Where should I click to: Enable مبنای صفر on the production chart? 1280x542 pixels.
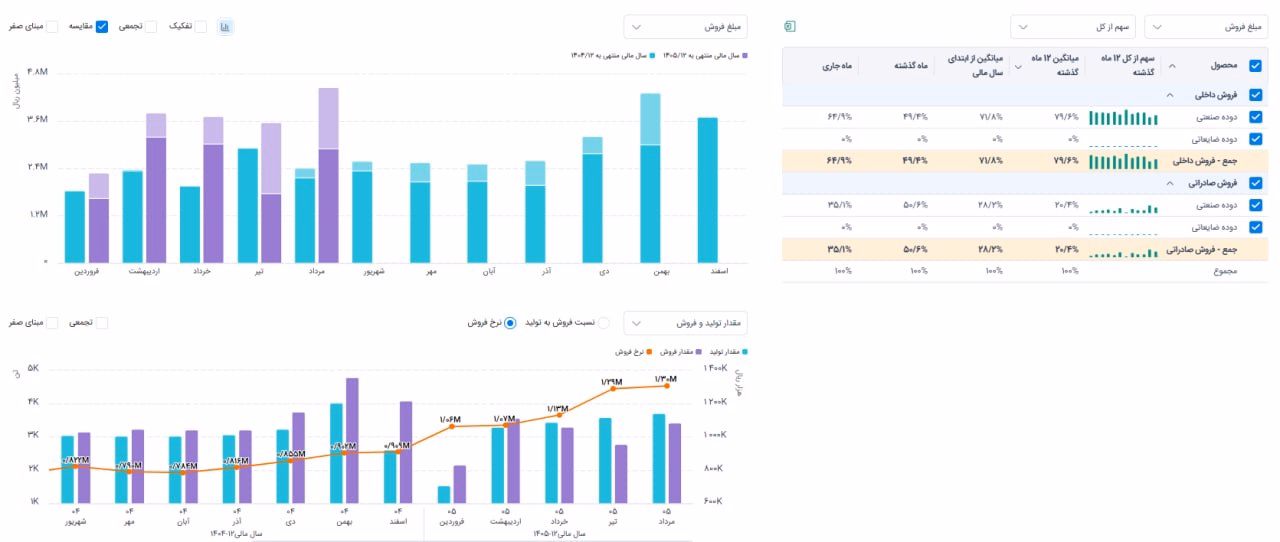click(x=52, y=323)
